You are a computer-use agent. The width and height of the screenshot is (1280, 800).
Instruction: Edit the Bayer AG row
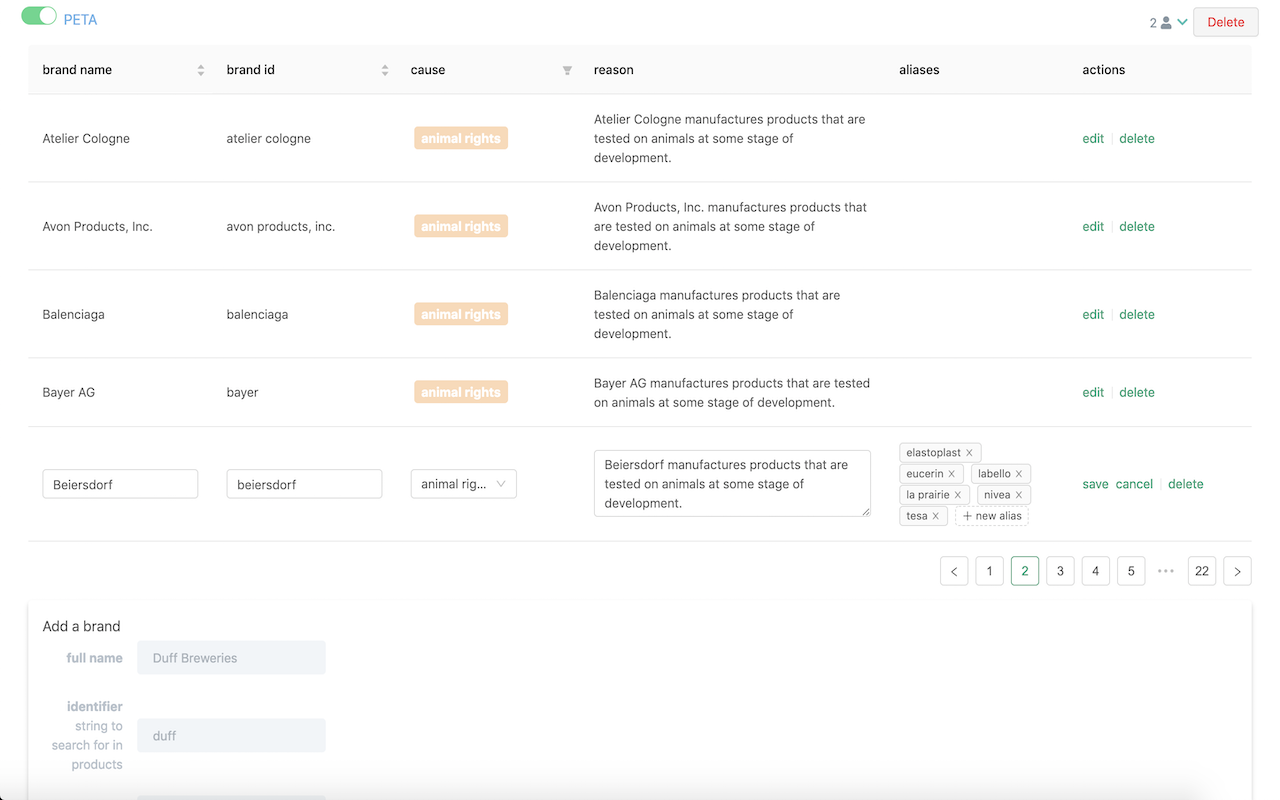tap(1093, 393)
